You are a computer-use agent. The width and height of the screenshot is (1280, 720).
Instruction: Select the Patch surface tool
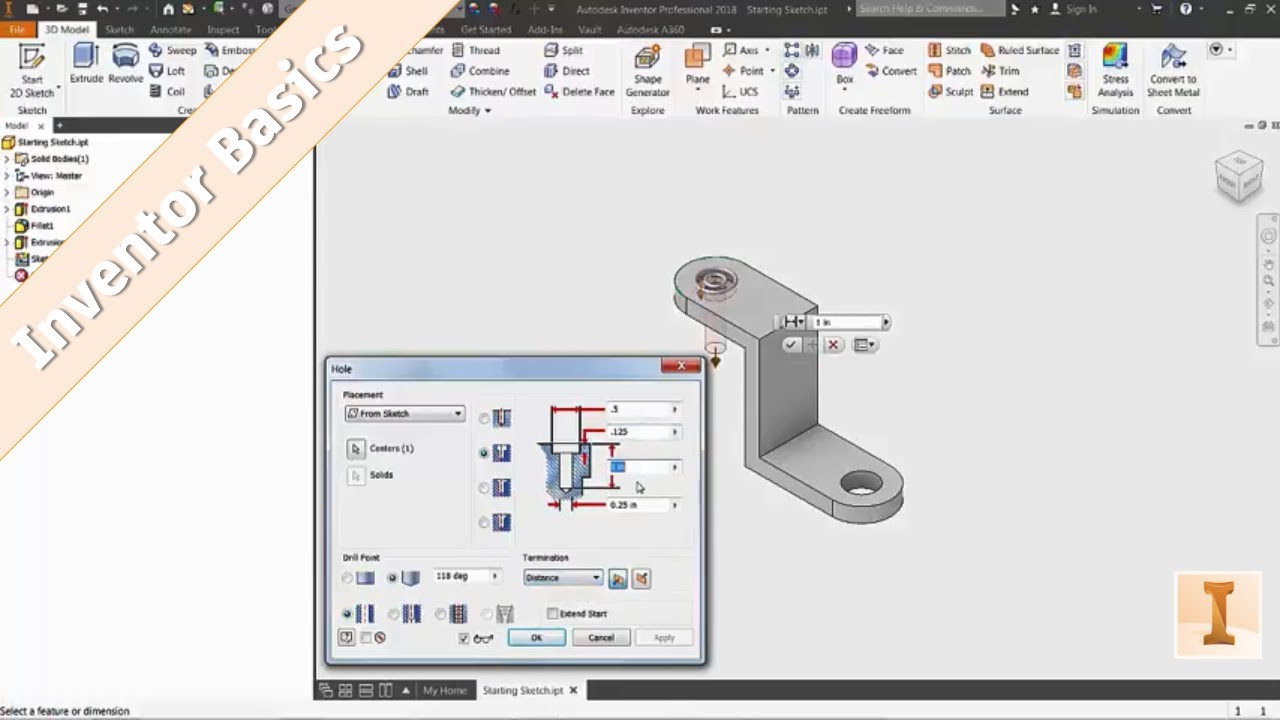(x=949, y=71)
